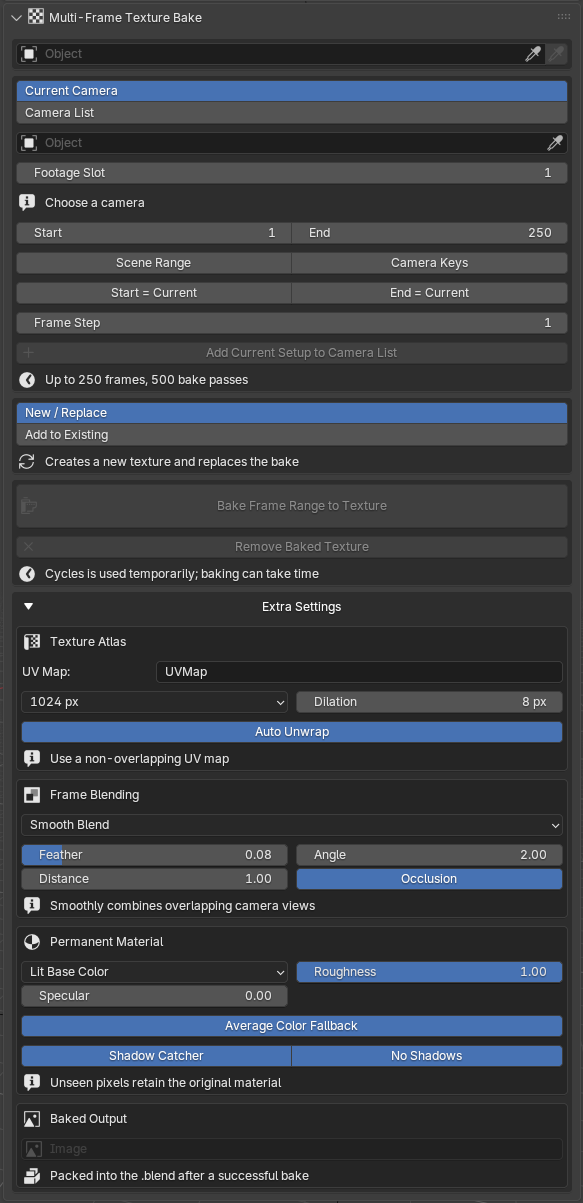This screenshot has height=1203, width=583.
Task: Adjust the Dilation value
Action: click(x=430, y=702)
